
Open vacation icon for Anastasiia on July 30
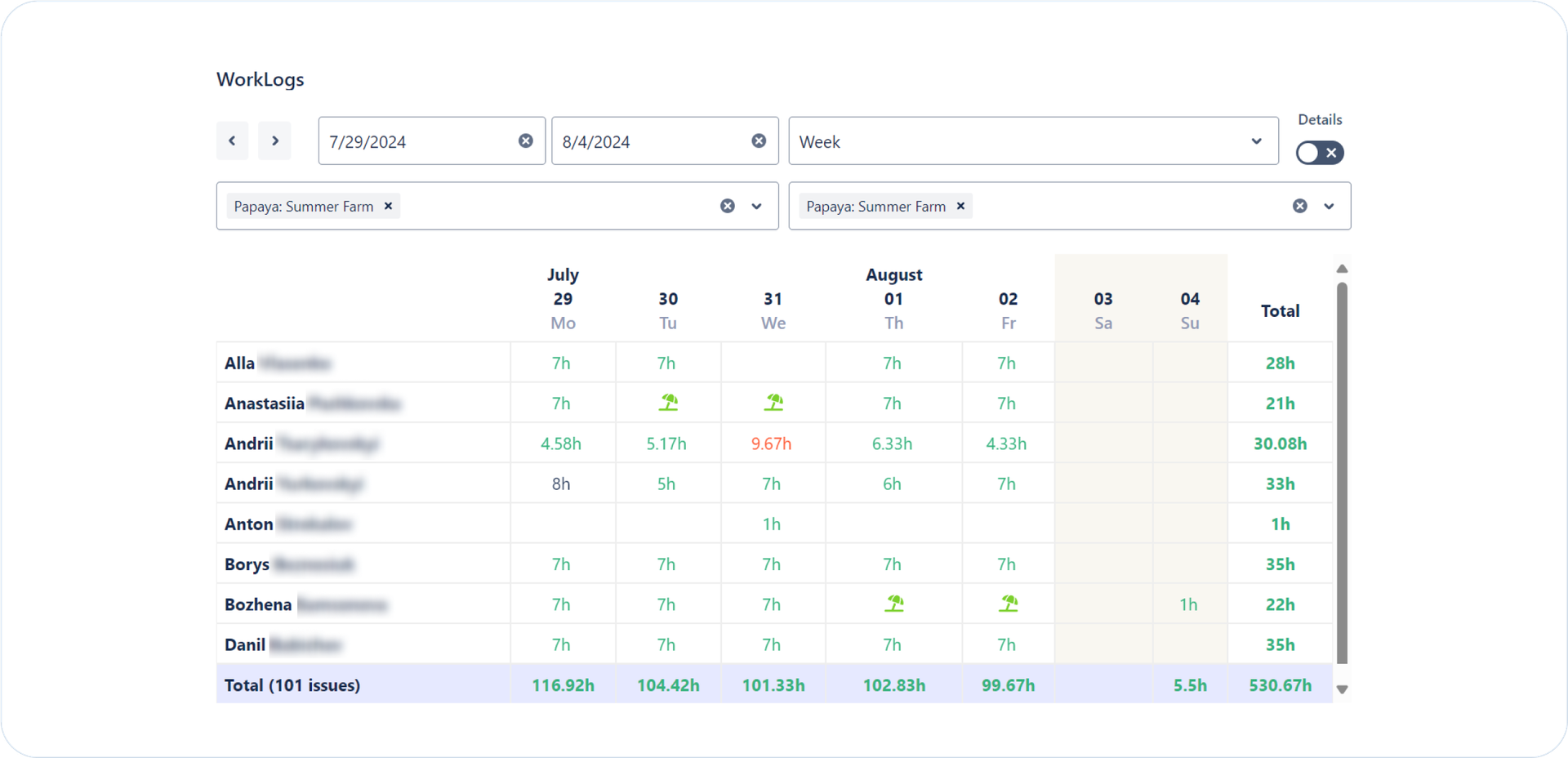tap(669, 402)
